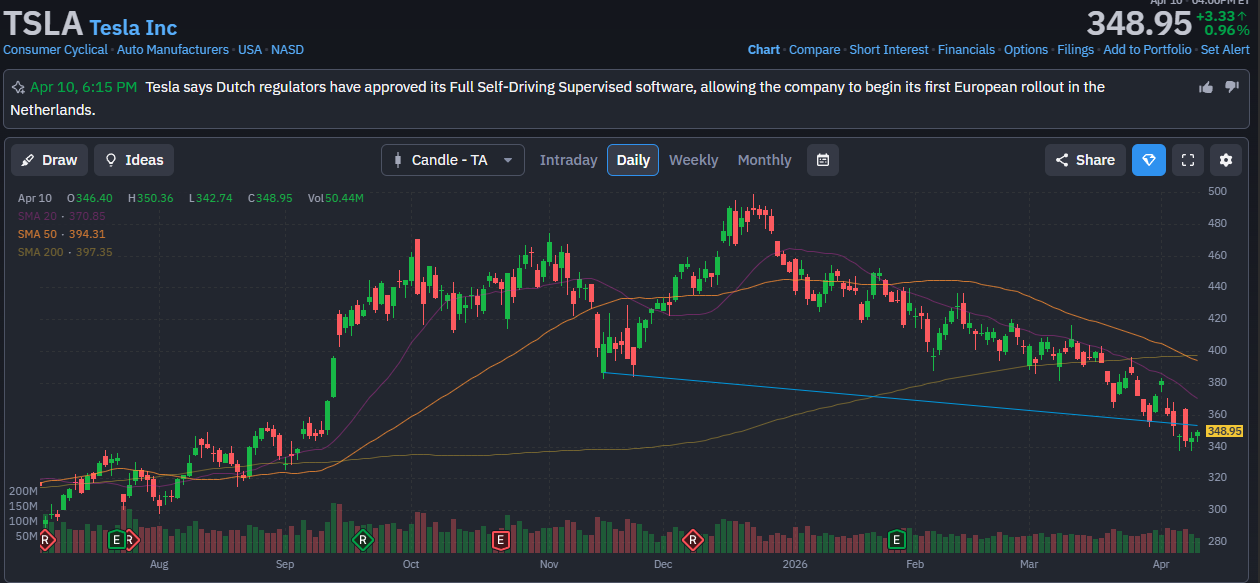The image size is (1260, 583).
Task: Expand the Candle - TA chart type dropdown
Action: (x=453, y=160)
